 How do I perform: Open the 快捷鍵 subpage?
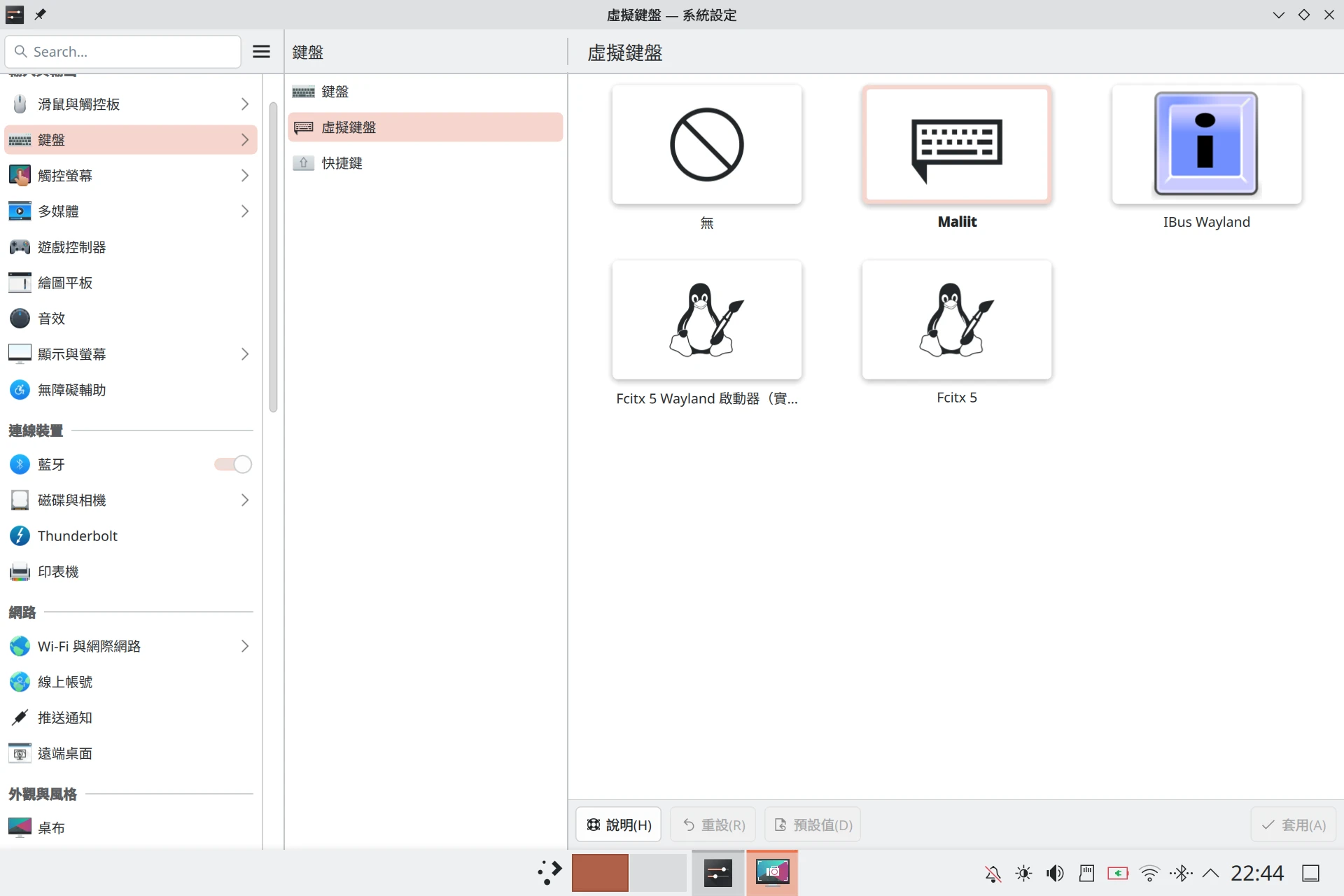(x=342, y=163)
